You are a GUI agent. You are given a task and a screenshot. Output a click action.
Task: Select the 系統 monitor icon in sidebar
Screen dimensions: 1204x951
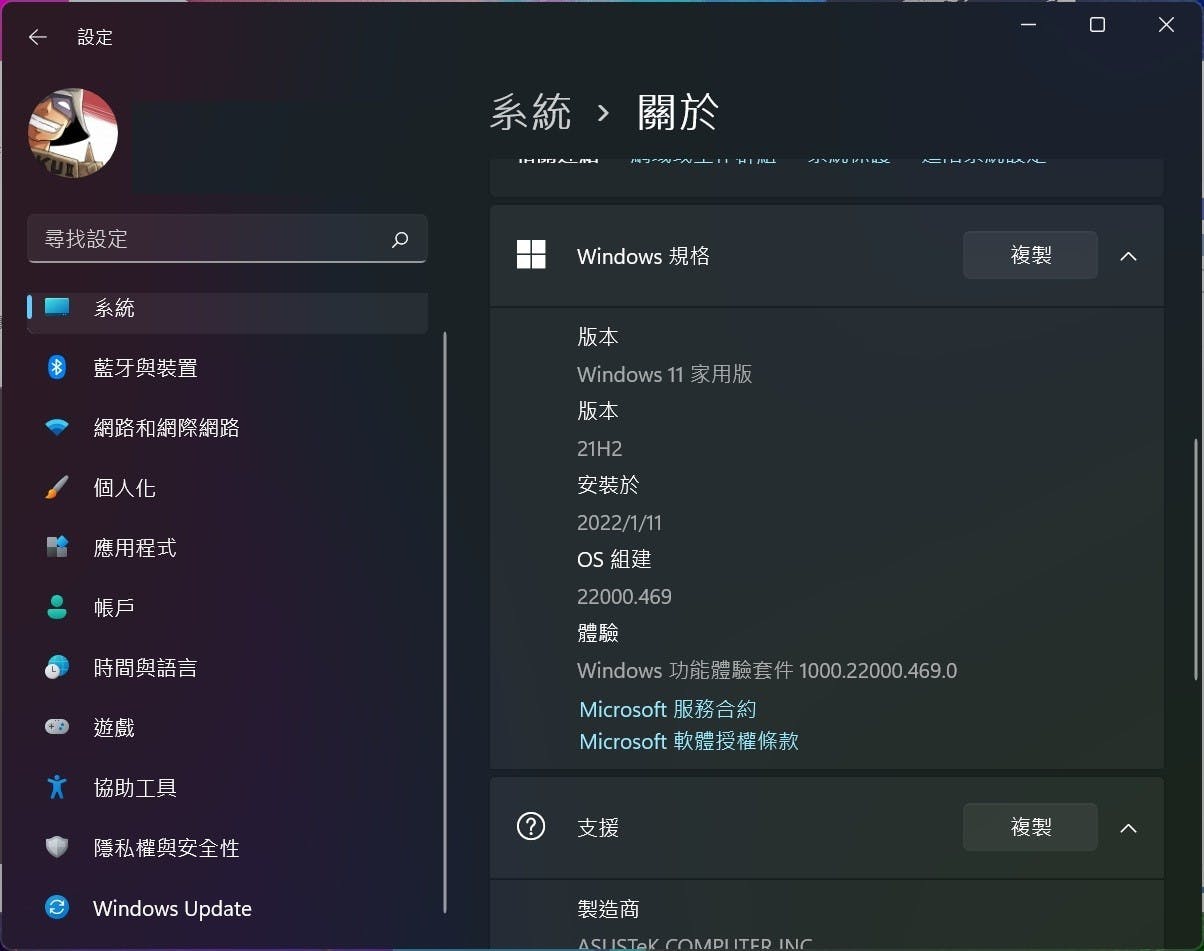coord(57,308)
